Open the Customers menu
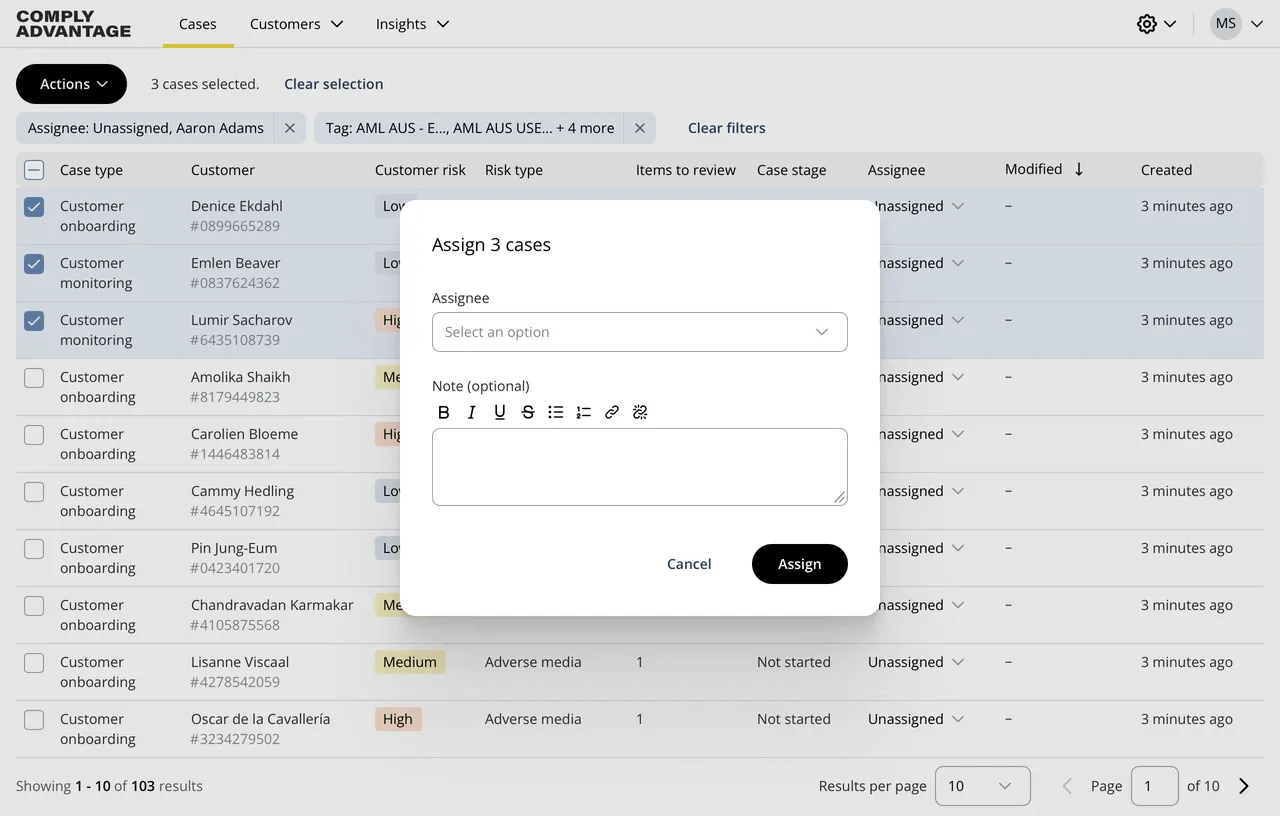The width and height of the screenshot is (1280, 816). pos(285,23)
